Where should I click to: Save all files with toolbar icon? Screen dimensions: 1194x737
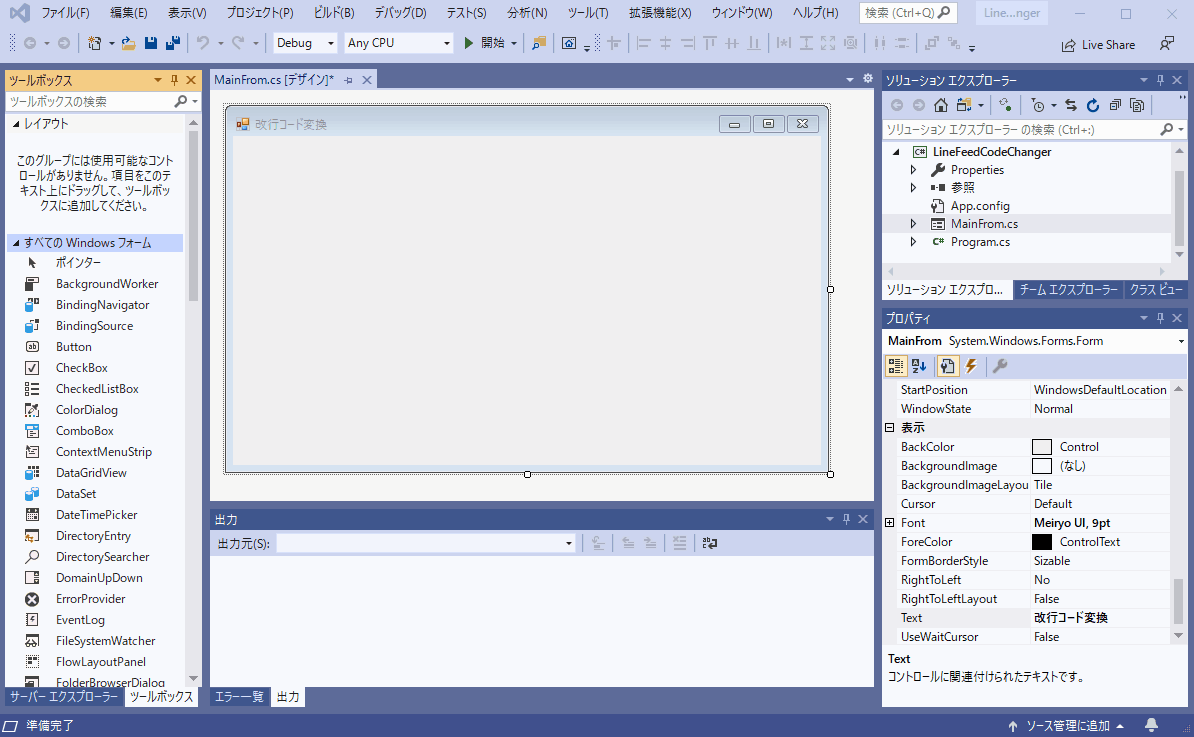point(173,43)
